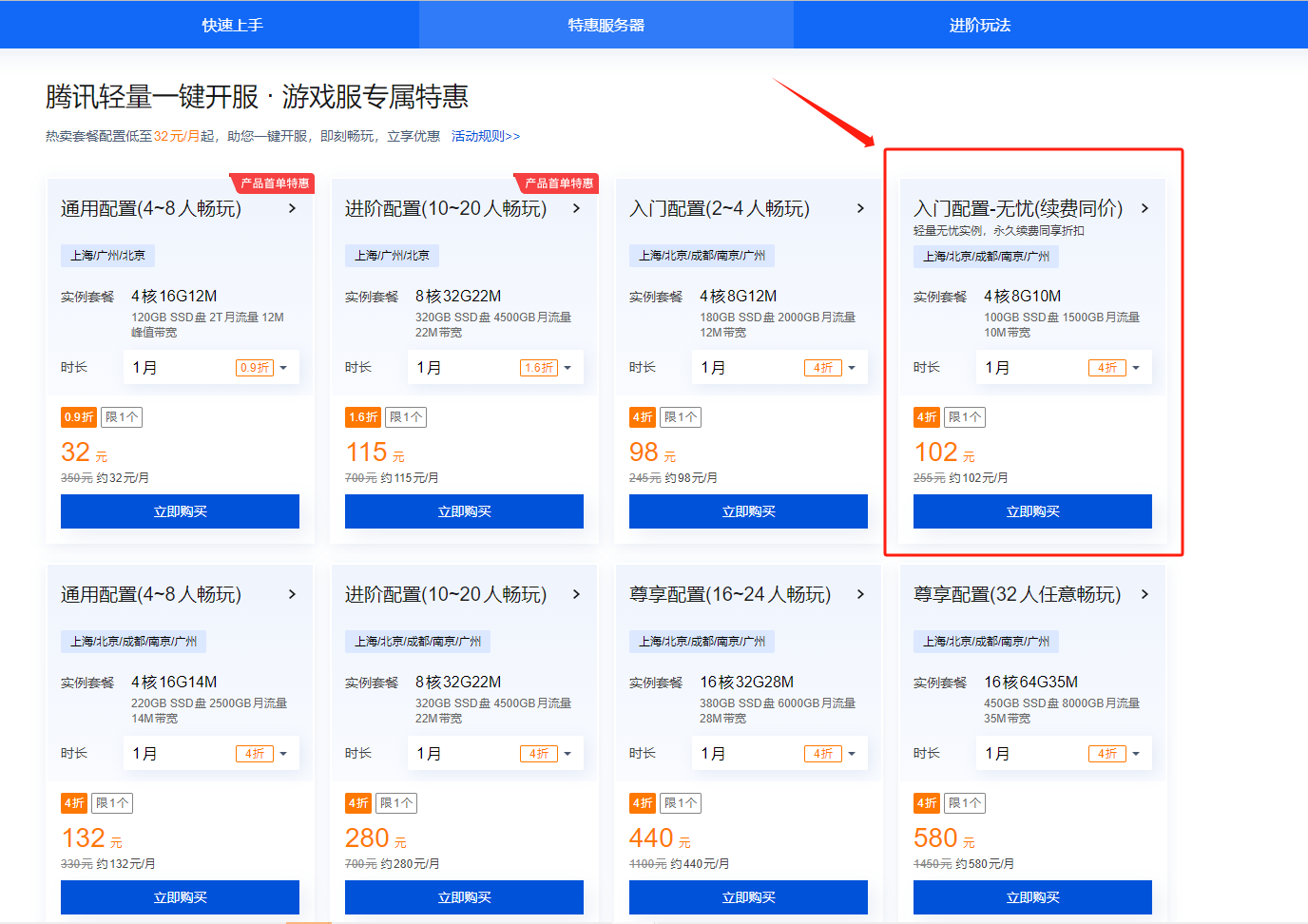Open the 进阶玩法 tab
Screen dimensions: 1308x924
pyautogui.click(x=980, y=25)
